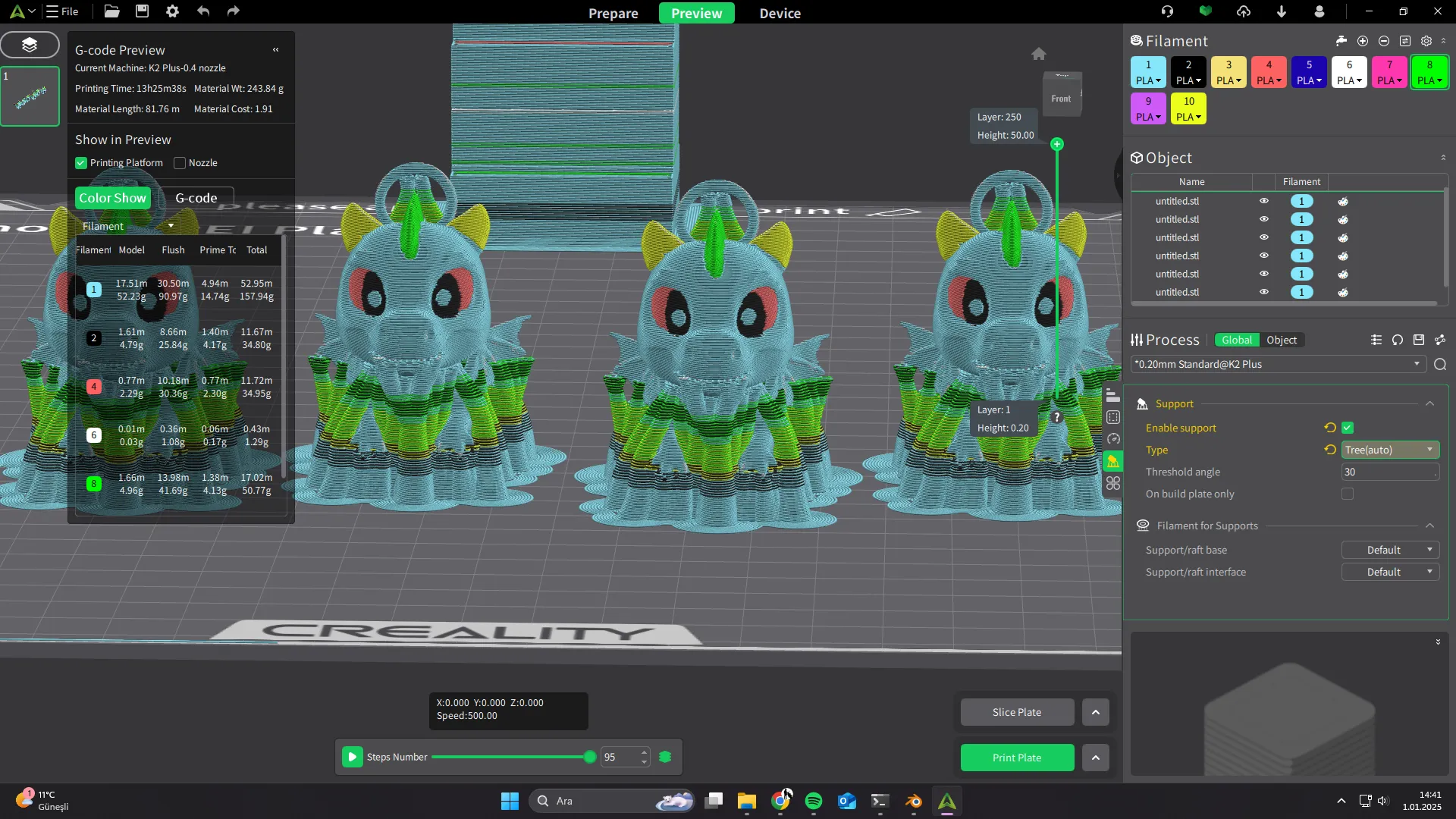
Task: Enable the Nozzle checkbox
Action: point(180,163)
